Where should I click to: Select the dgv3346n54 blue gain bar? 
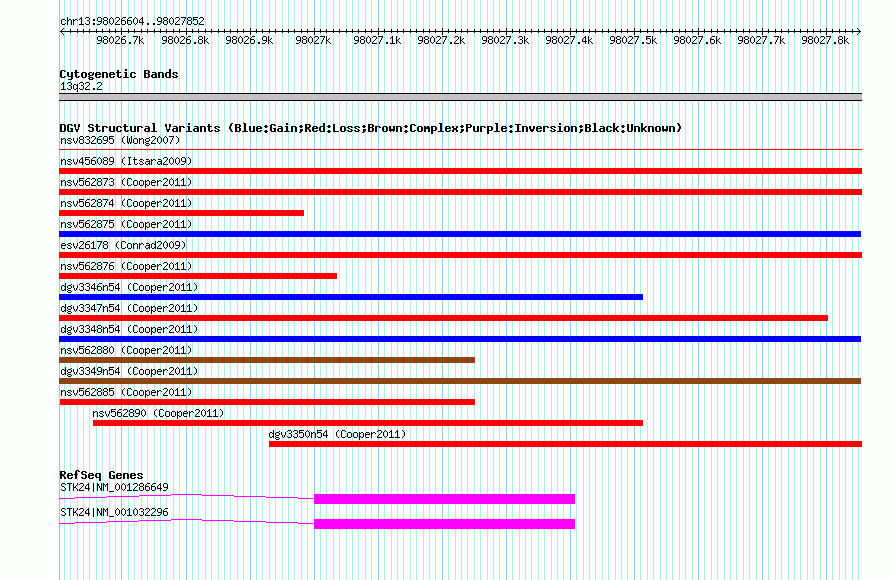click(351, 297)
